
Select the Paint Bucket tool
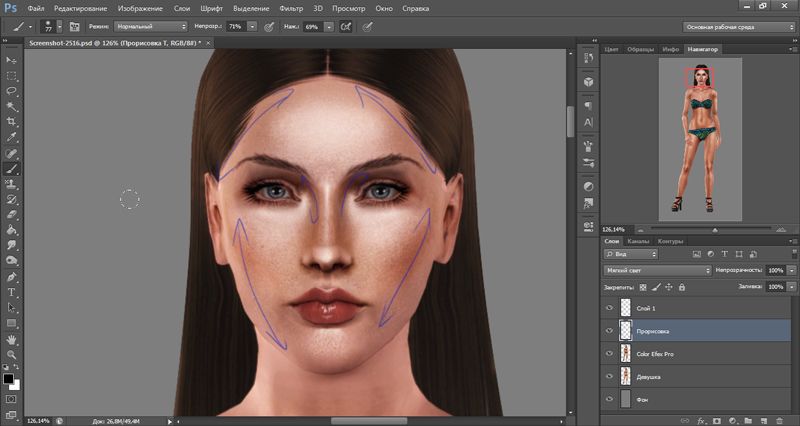pyautogui.click(x=11, y=230)
